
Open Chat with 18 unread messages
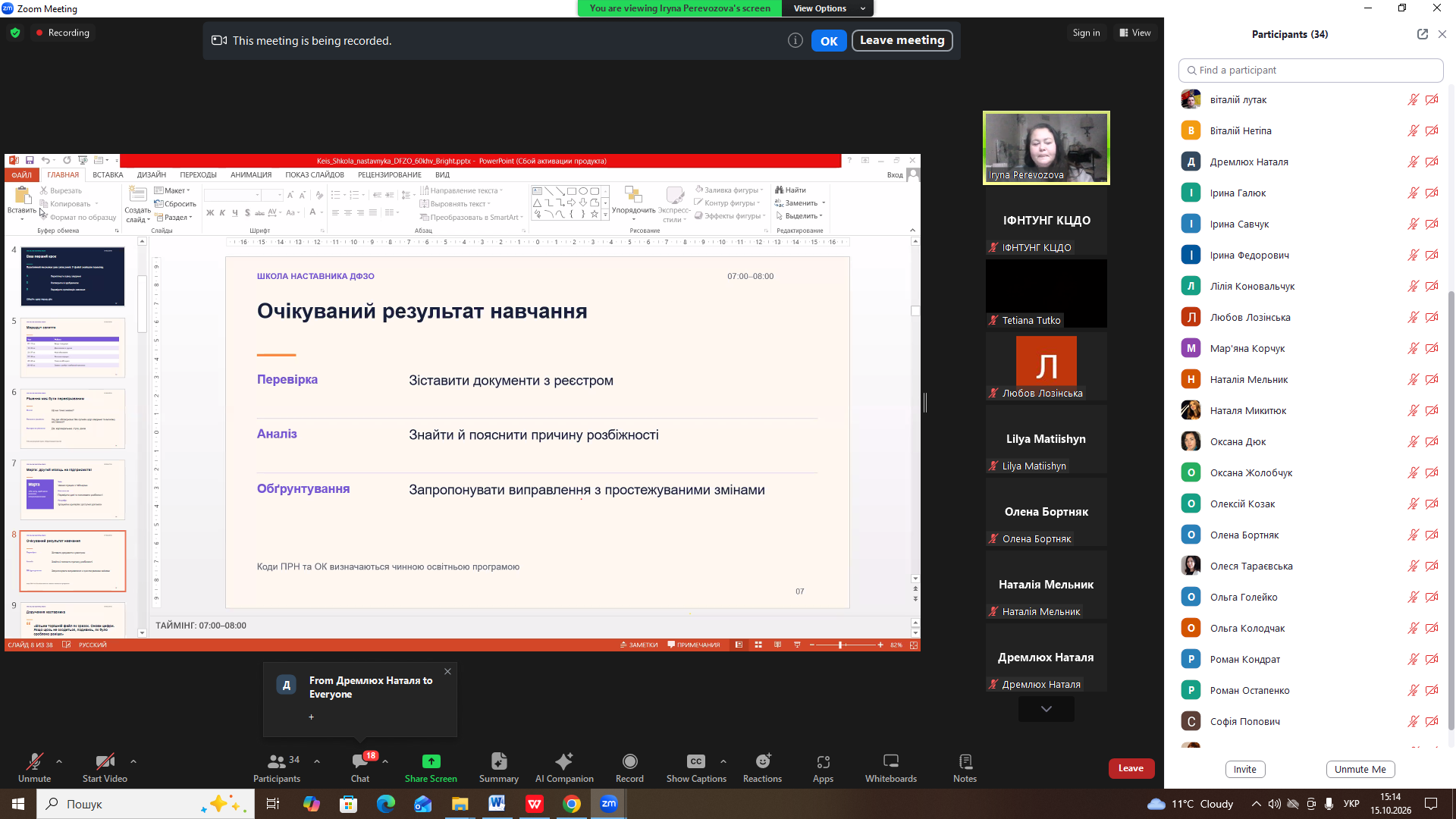coord(360,767)
